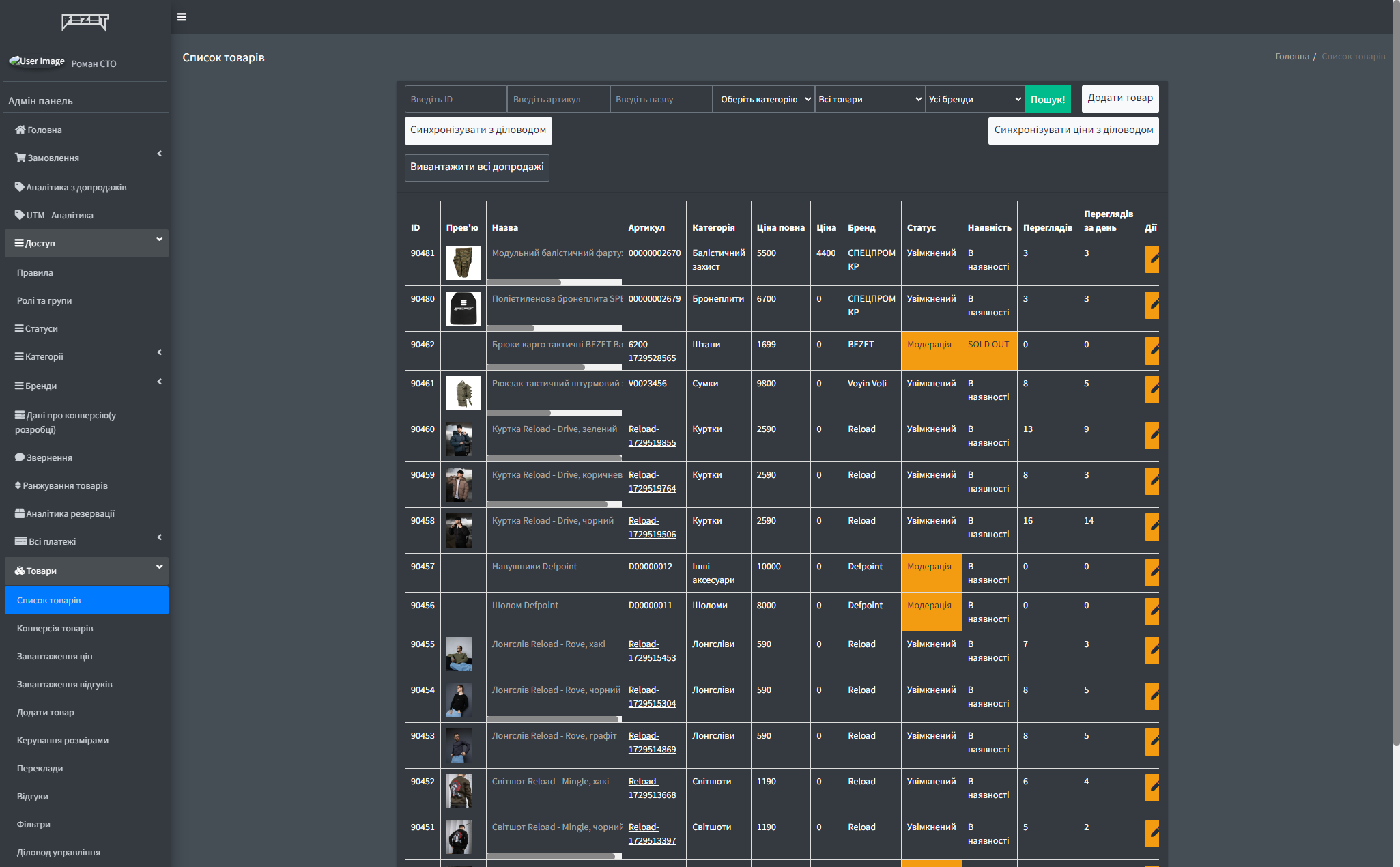Viewport: 1400px width, 867px height.
Task: Open the Усі бренди dropdown
Action: pos(975,99)
